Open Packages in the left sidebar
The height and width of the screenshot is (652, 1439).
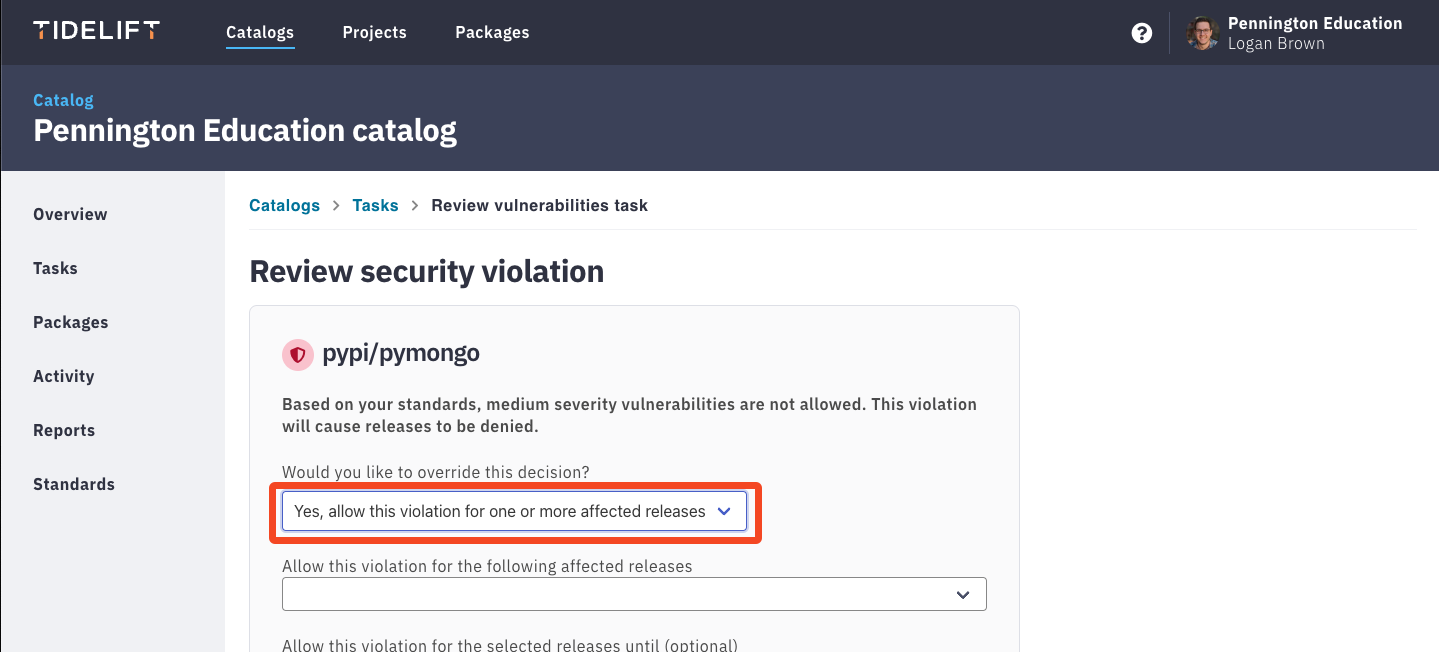[x=71, y=322]
